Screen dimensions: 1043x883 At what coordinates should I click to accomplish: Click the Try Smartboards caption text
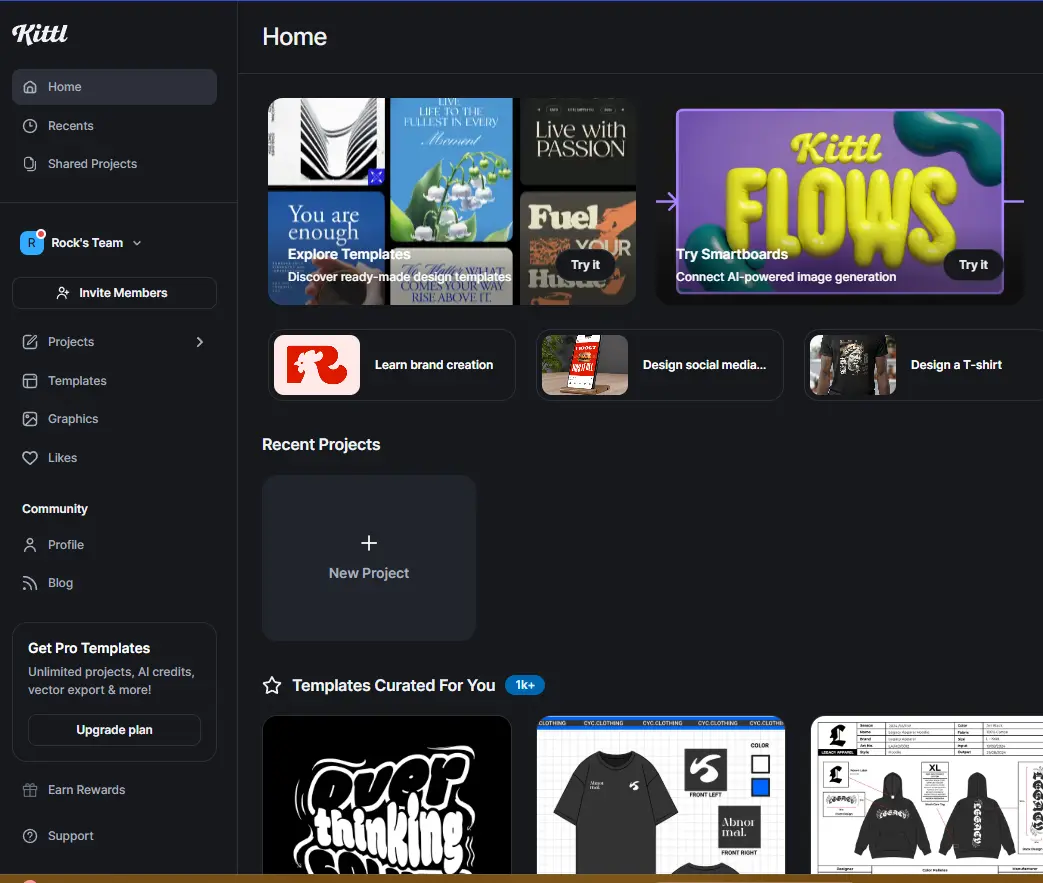(732, 254)
